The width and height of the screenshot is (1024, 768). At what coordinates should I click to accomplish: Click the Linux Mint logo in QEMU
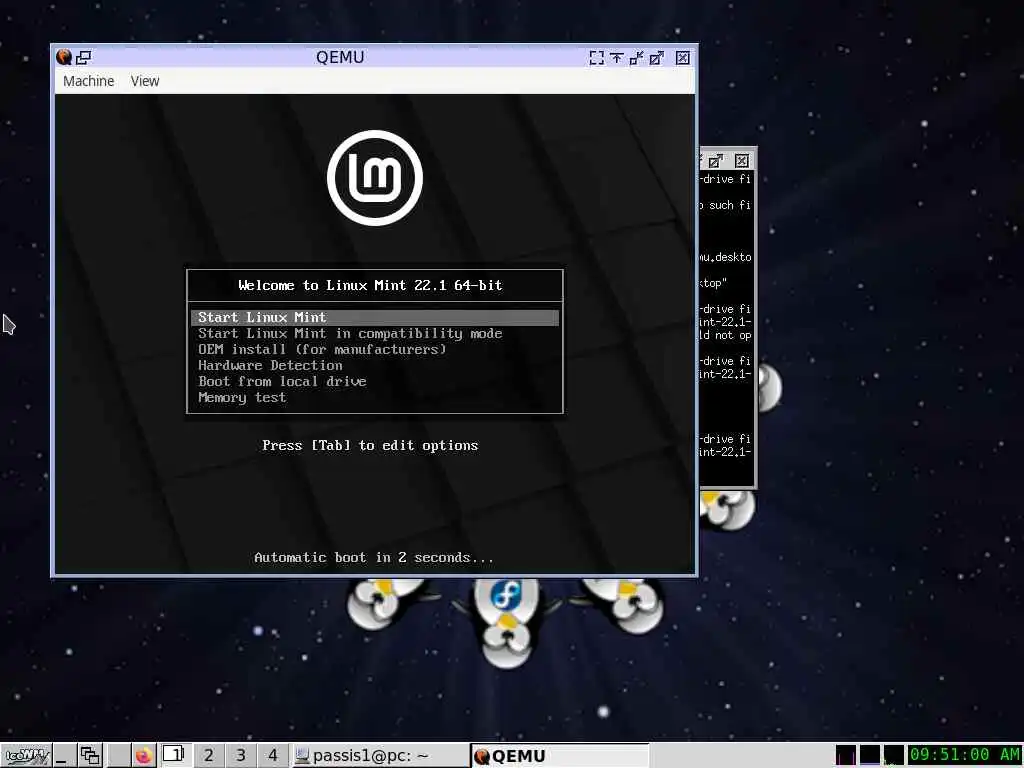pos(375,178)
